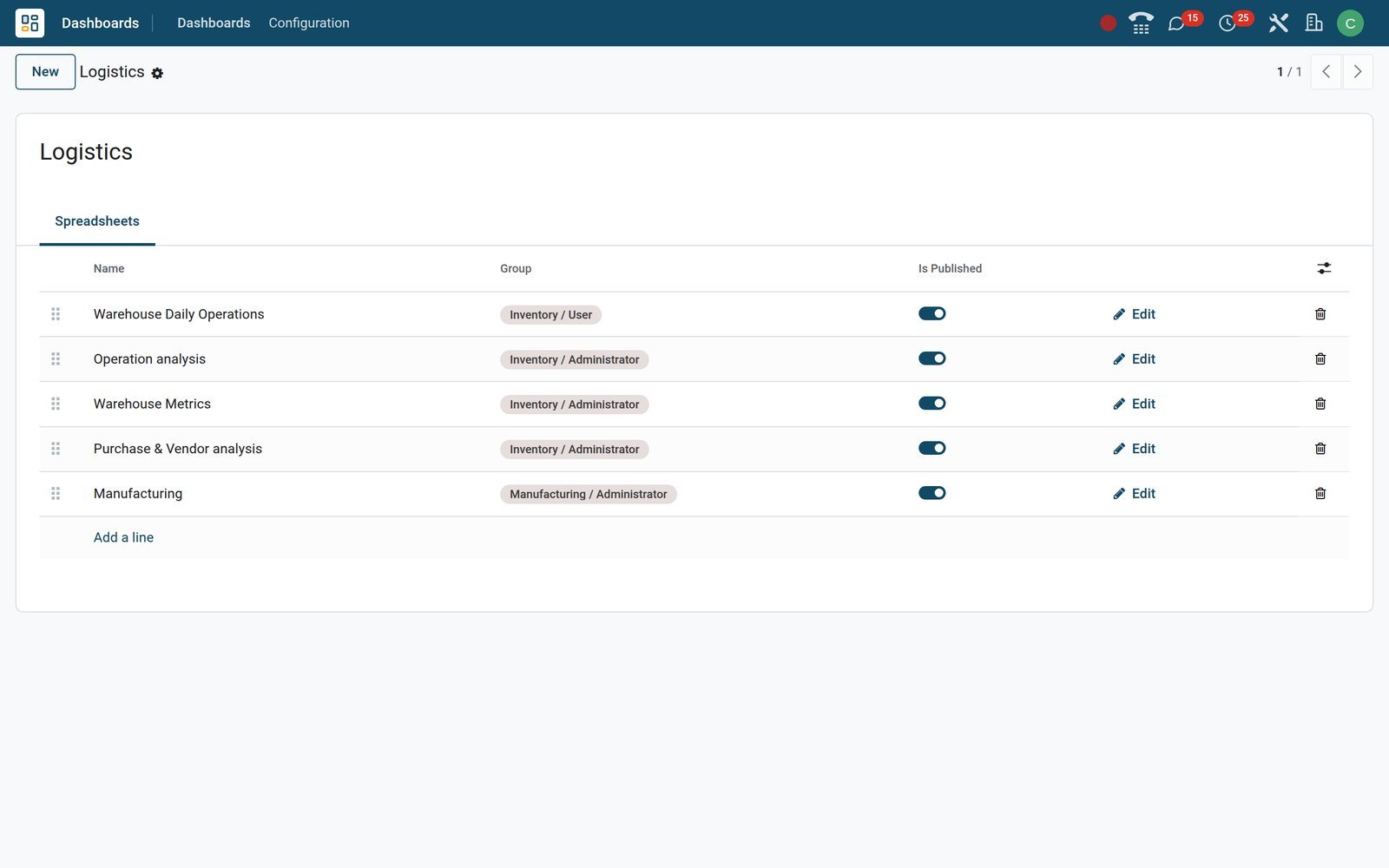Open the optional columns settings dropdown

click(x=1324, y=268)
